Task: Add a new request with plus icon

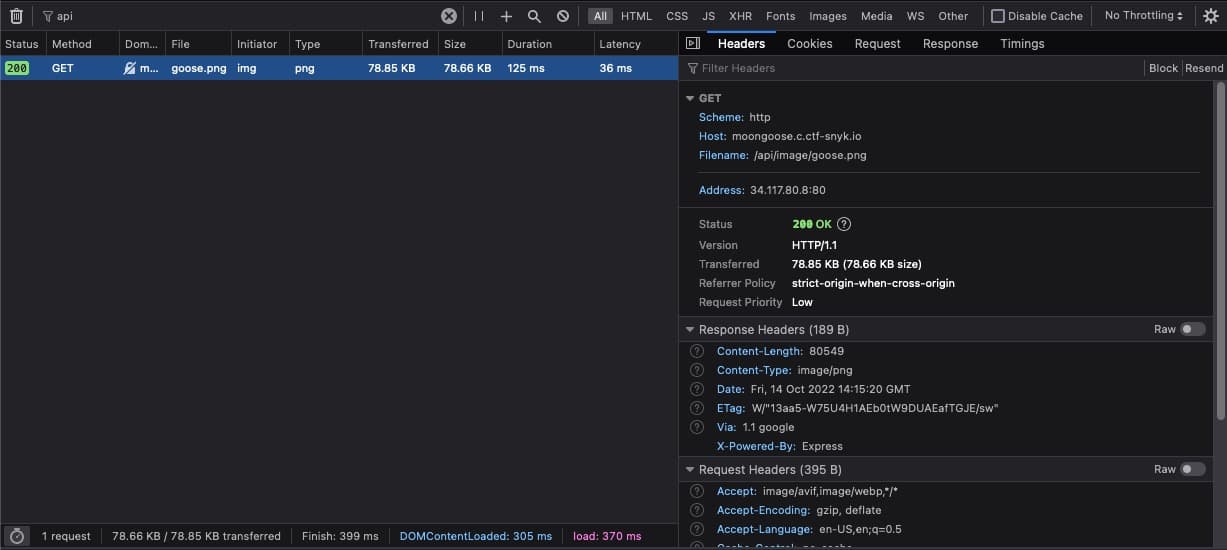Action: (x=506, y=16)
